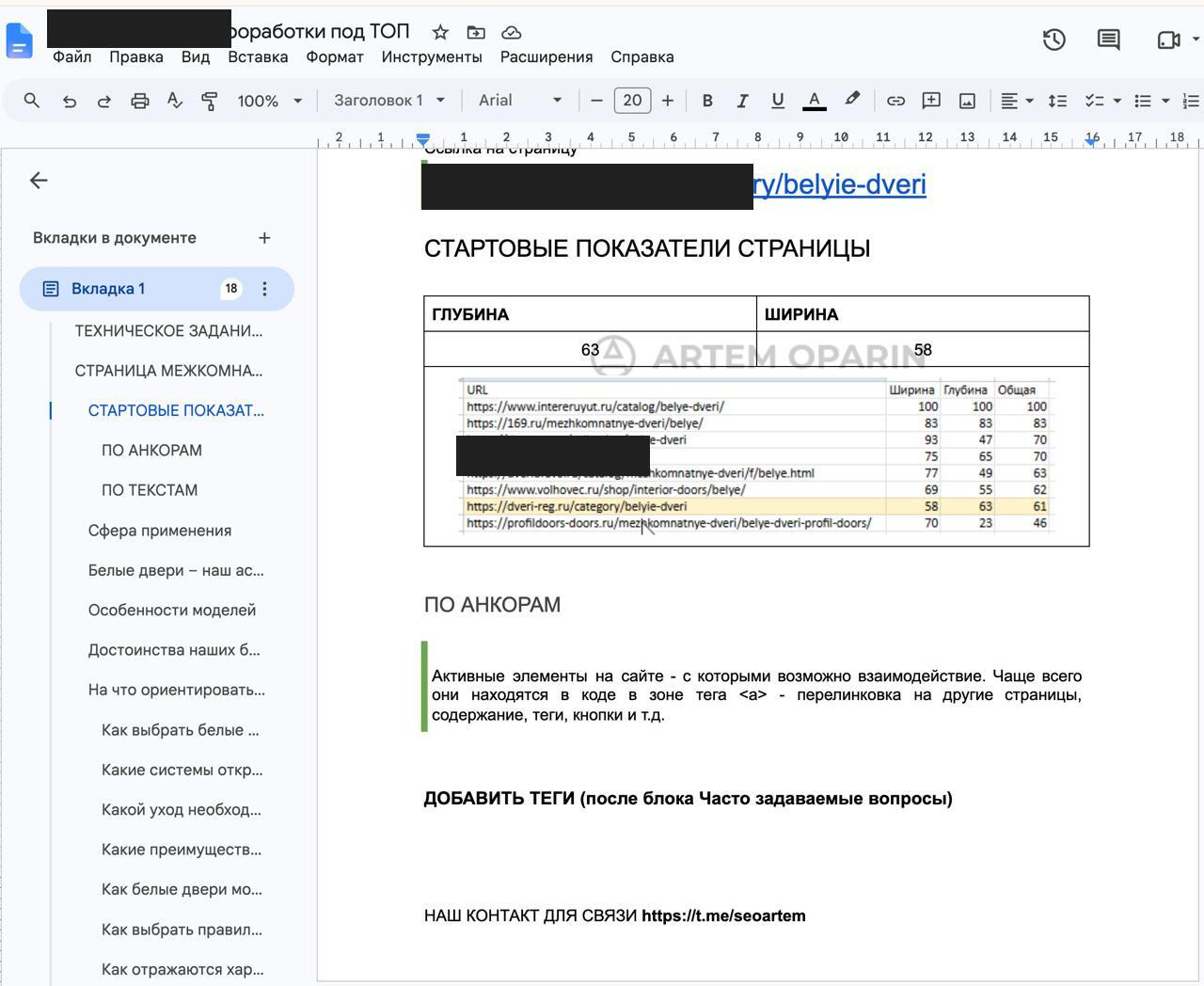Open the Вставка menu
The image size is (1204, 986).
(258, 56)
